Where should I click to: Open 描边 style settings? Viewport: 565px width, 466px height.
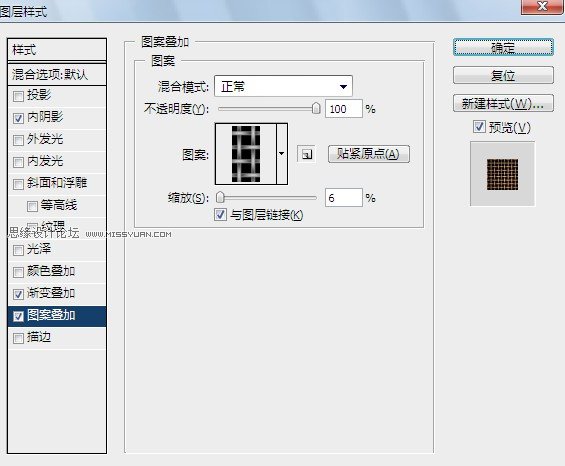(39, 337)
